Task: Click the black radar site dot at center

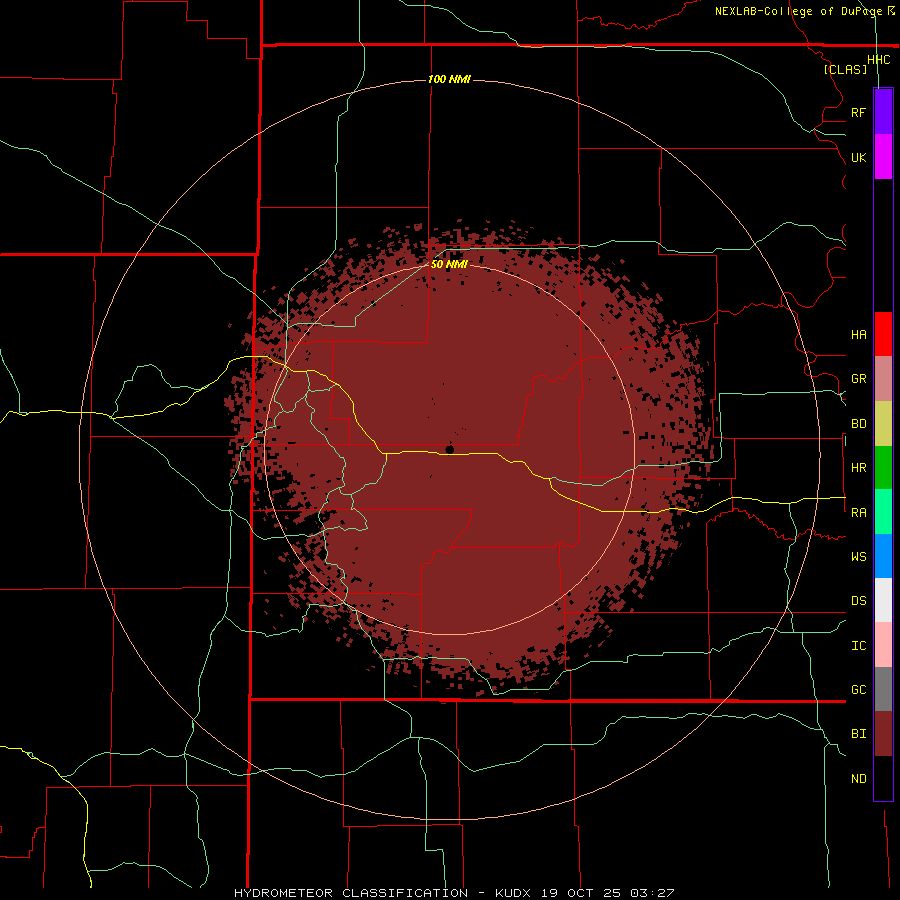Action: click(x=449, y=449)
